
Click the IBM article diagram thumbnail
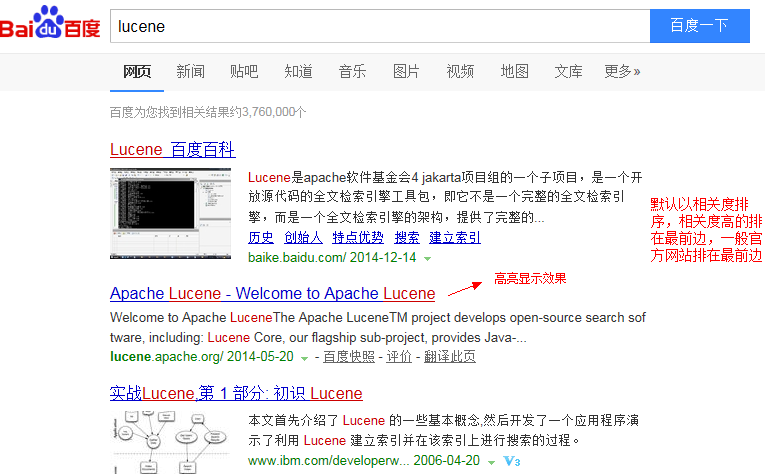point(170,442)
